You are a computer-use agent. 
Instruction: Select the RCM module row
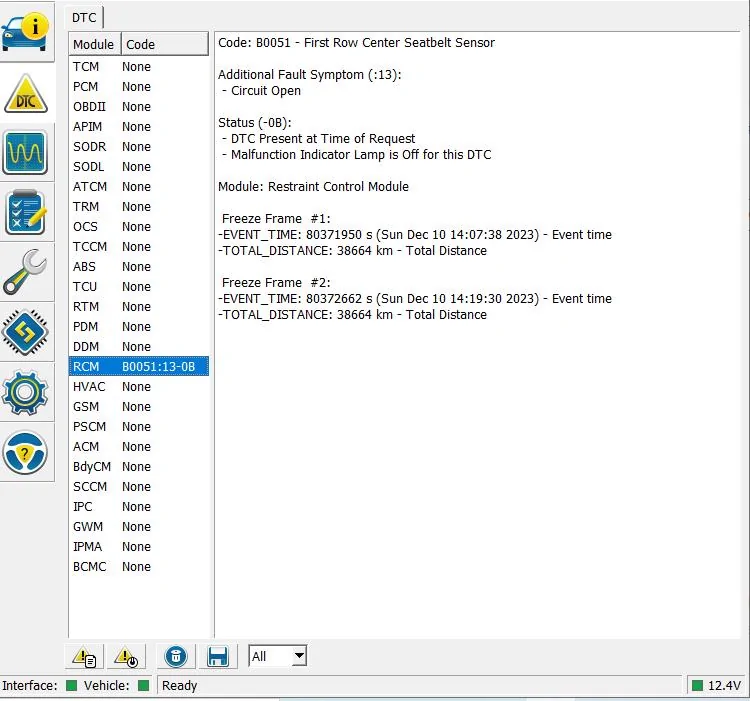pyautogui.click(x=138, y=367)
